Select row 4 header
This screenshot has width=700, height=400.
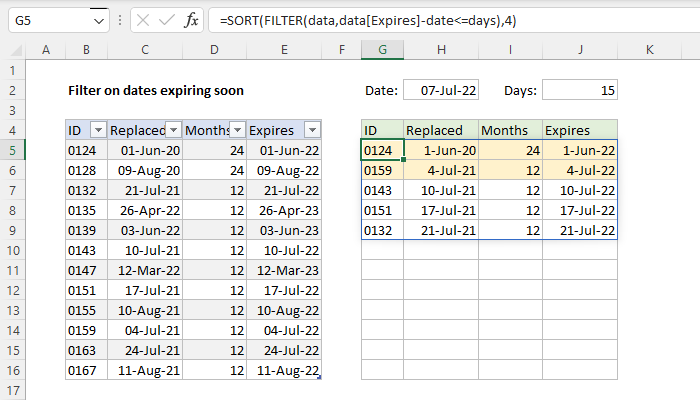12,130
